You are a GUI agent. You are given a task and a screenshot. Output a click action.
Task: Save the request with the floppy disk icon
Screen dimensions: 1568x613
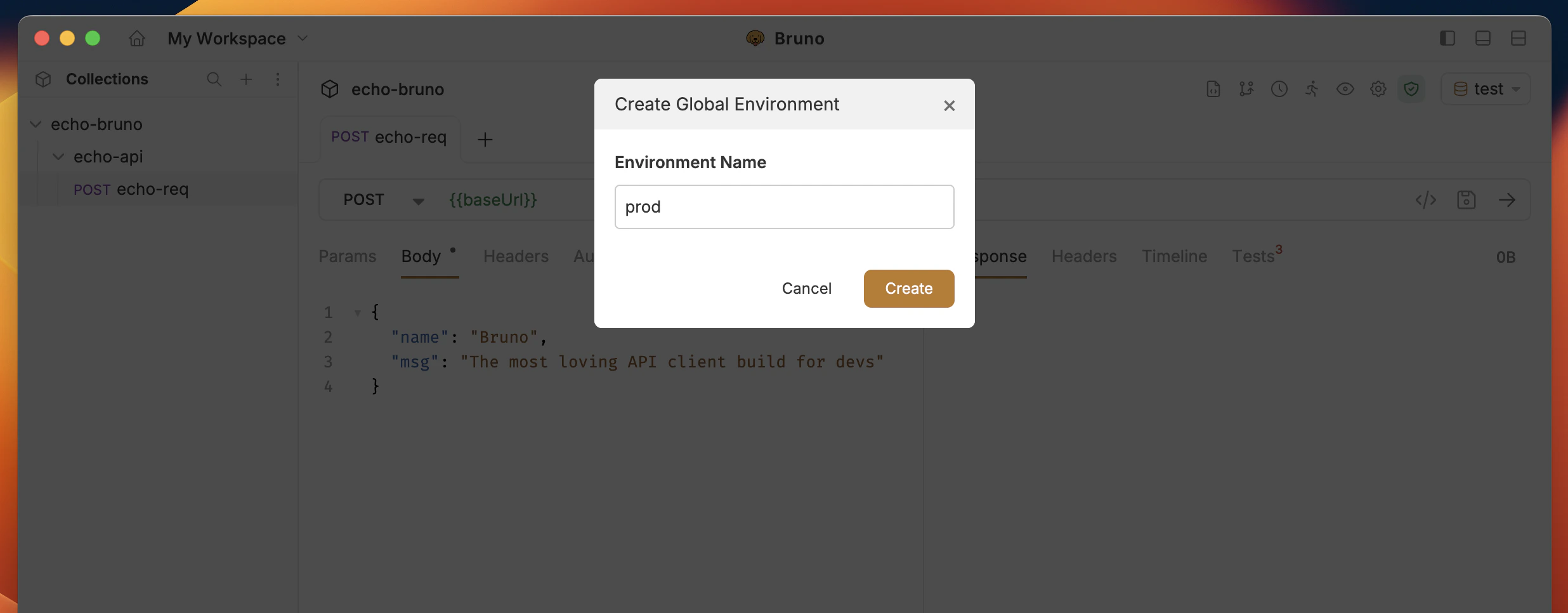click(x=1467, y=200)
